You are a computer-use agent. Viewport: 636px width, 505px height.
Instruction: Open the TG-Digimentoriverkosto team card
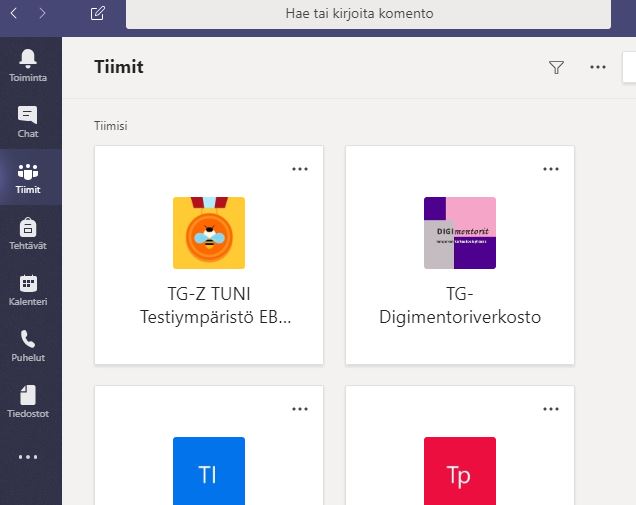coord(459,255)
